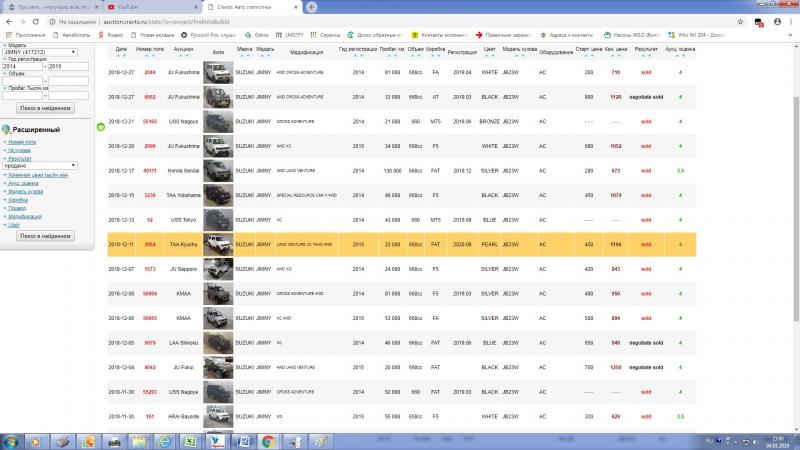
Task: Go back to the previous page
Action: coord(9,22)
